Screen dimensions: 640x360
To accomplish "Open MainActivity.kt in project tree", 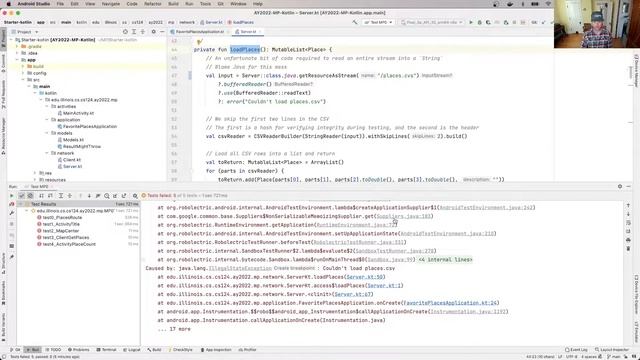I will (76, 113).
